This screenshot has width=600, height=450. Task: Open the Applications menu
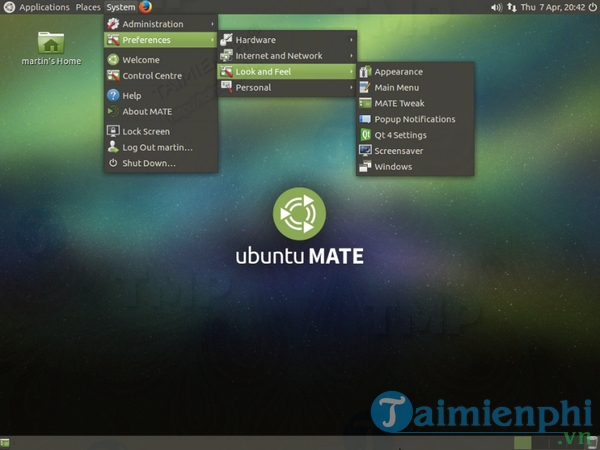tap(44, 7)
